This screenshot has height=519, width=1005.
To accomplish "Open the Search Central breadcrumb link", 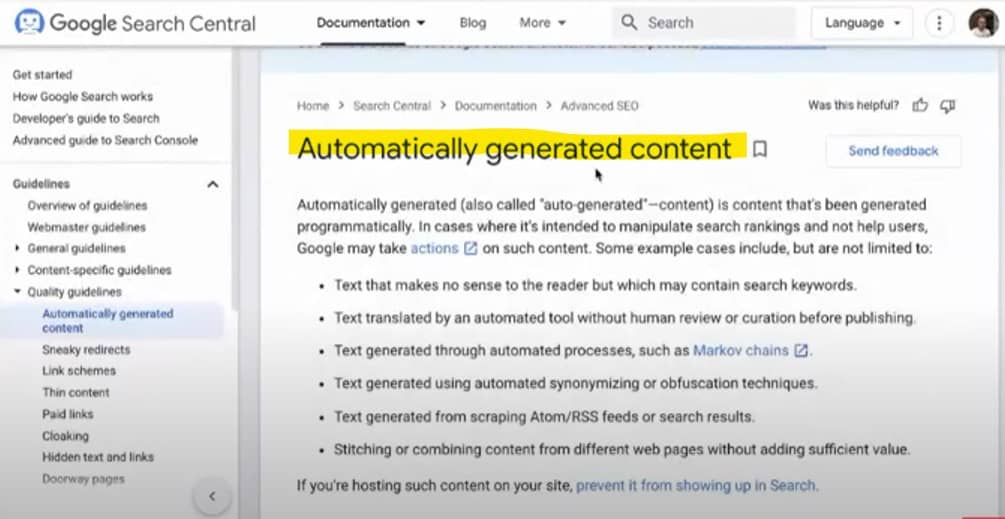I will point(392,106).
